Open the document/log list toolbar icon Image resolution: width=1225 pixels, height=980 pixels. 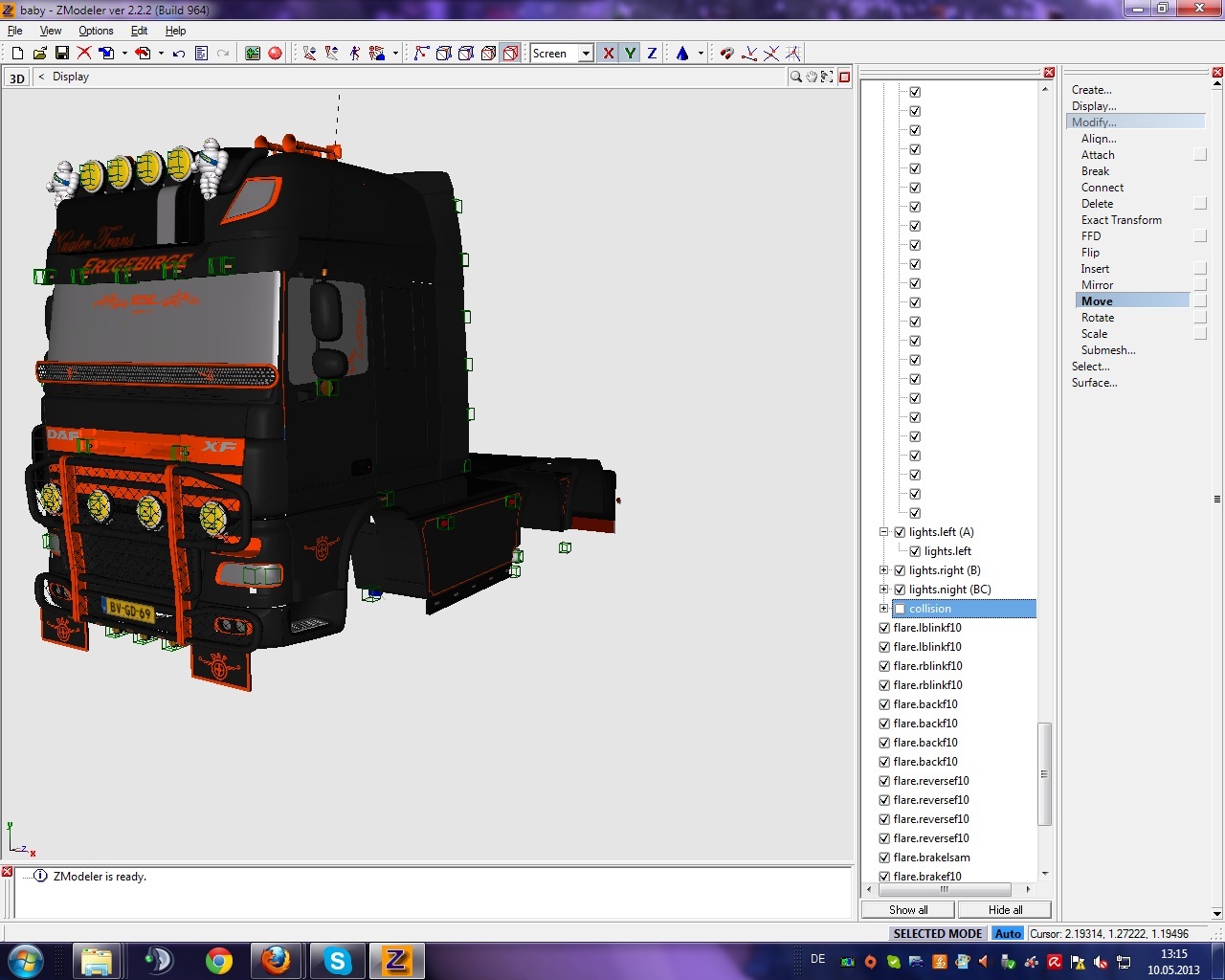(x=201, y=54)
